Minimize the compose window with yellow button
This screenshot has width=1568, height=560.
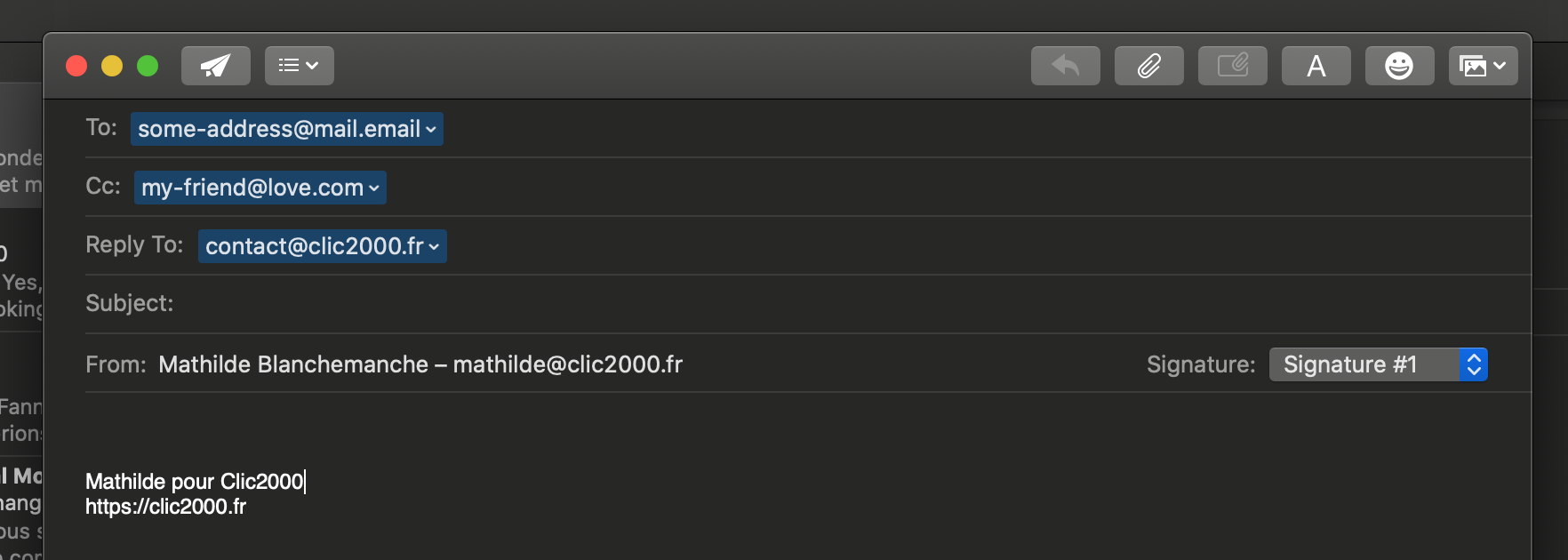tap(112, 66)
